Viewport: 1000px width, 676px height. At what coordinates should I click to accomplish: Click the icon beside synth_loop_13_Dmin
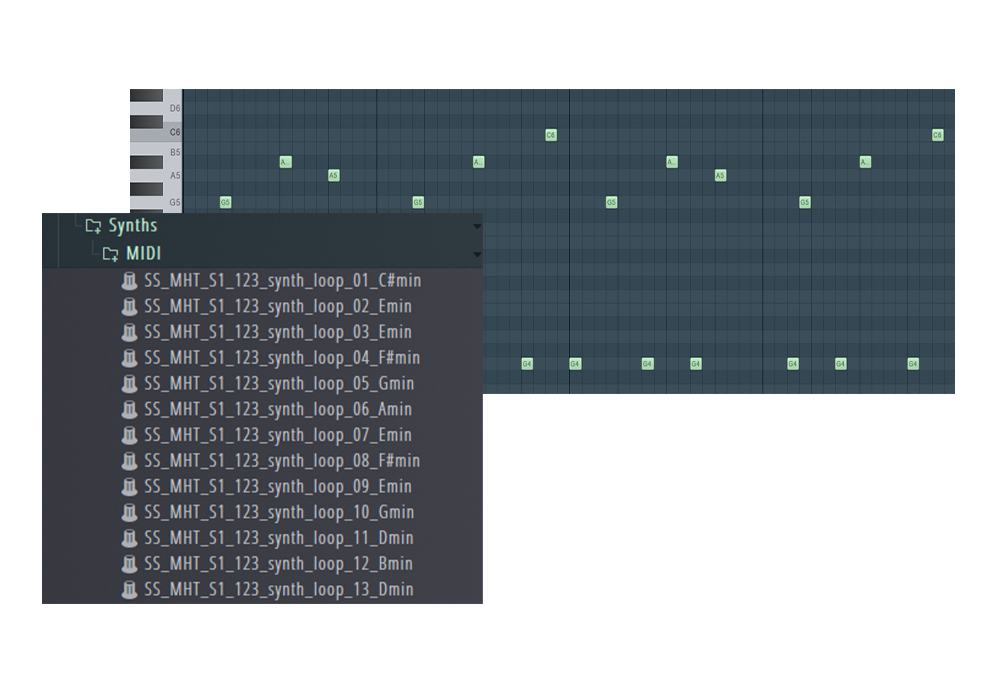tap(129, 590)
